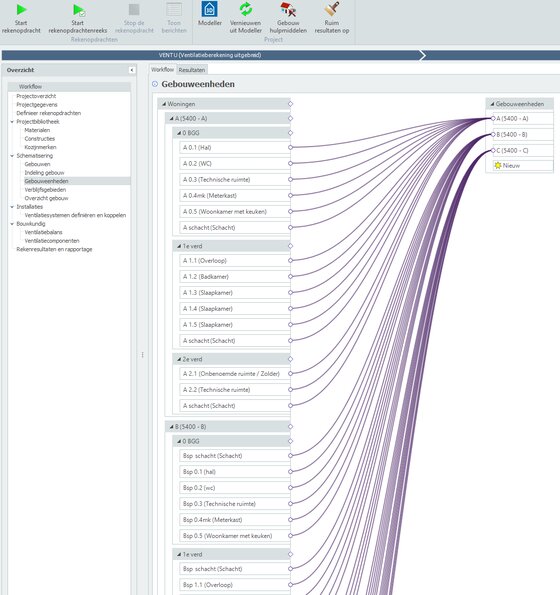Open Overzicht gebouw in the tree
Image resolution: width=560 pixels, height=595 pixels.
pos(46,198)
